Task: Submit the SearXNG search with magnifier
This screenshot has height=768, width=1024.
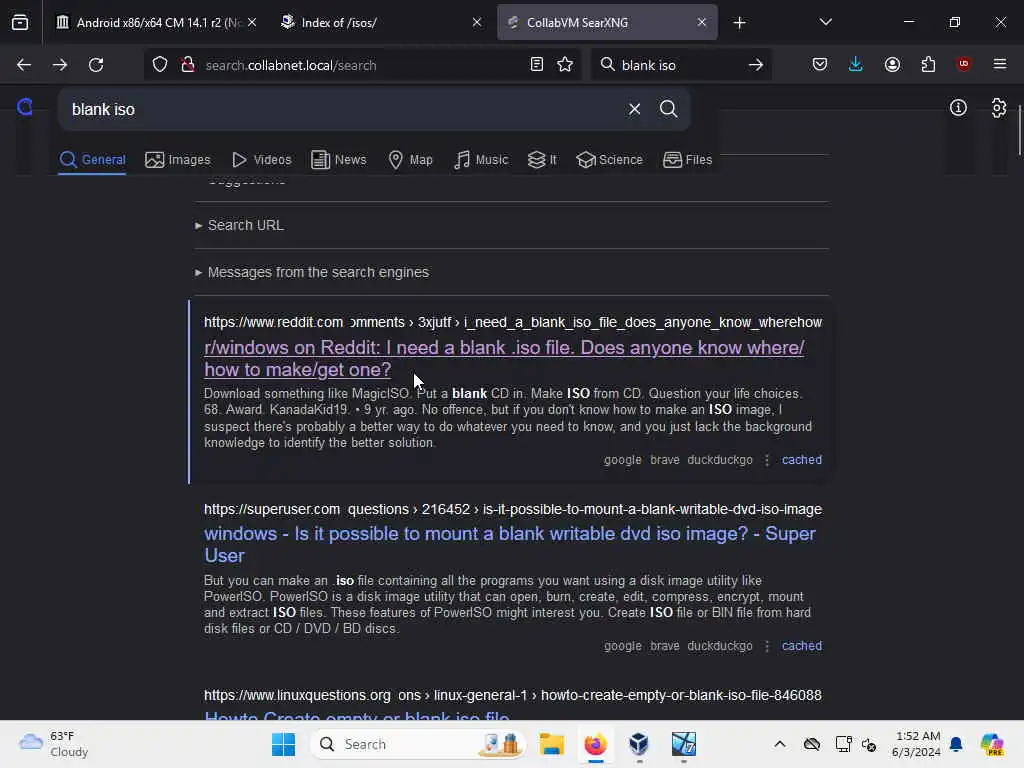Action: (x=668, y=109)
